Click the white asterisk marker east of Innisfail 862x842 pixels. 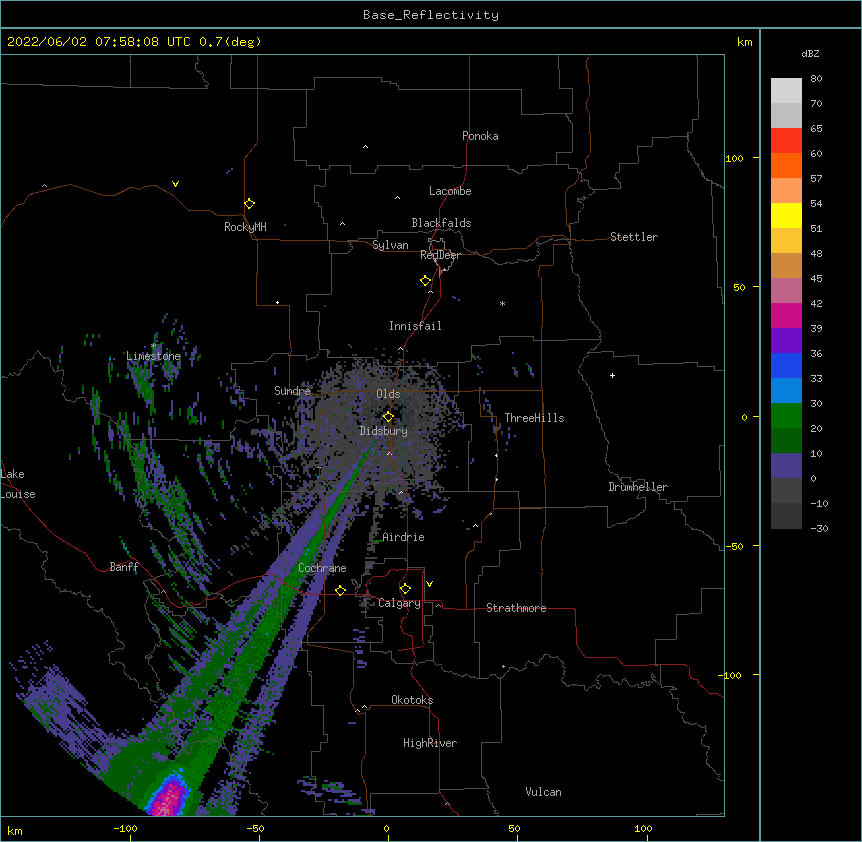pyautogui.click(x=502, y=303)
